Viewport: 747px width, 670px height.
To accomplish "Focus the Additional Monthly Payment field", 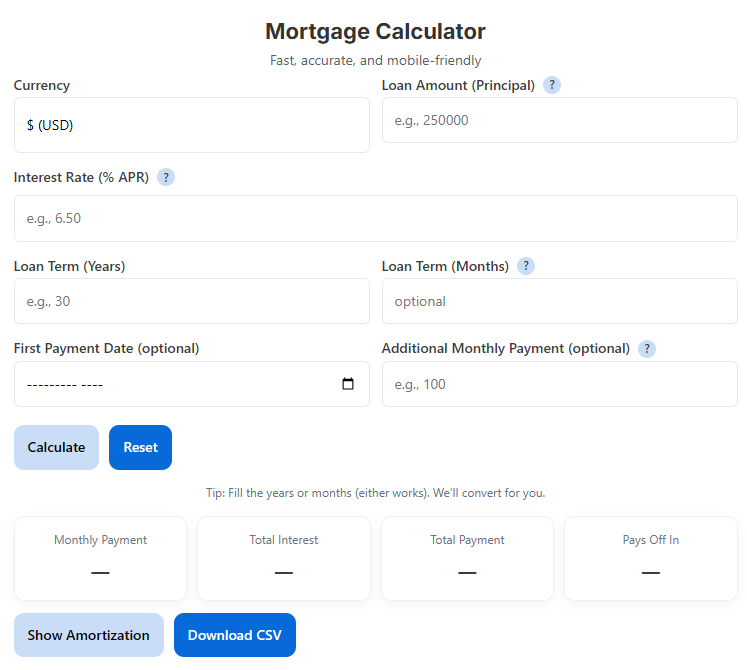I will click(x=559, y=384).
